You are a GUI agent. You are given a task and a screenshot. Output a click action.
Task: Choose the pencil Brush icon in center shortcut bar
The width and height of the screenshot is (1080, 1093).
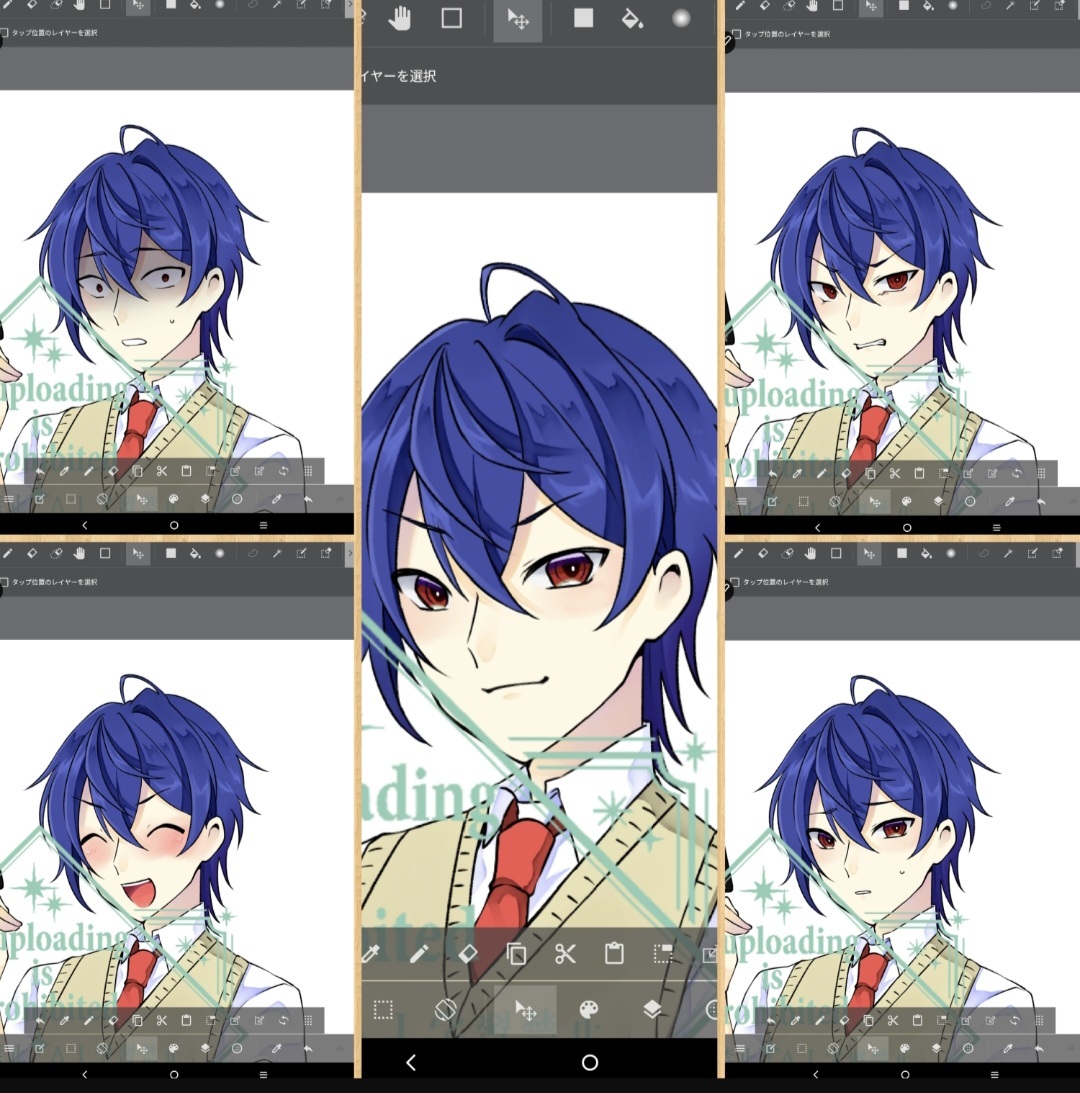419,953
